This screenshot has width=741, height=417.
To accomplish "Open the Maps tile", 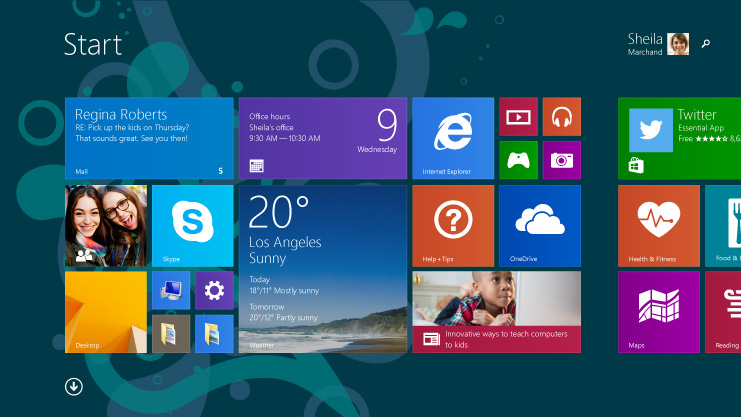I will pyautogui.click(x=658, y=312).
